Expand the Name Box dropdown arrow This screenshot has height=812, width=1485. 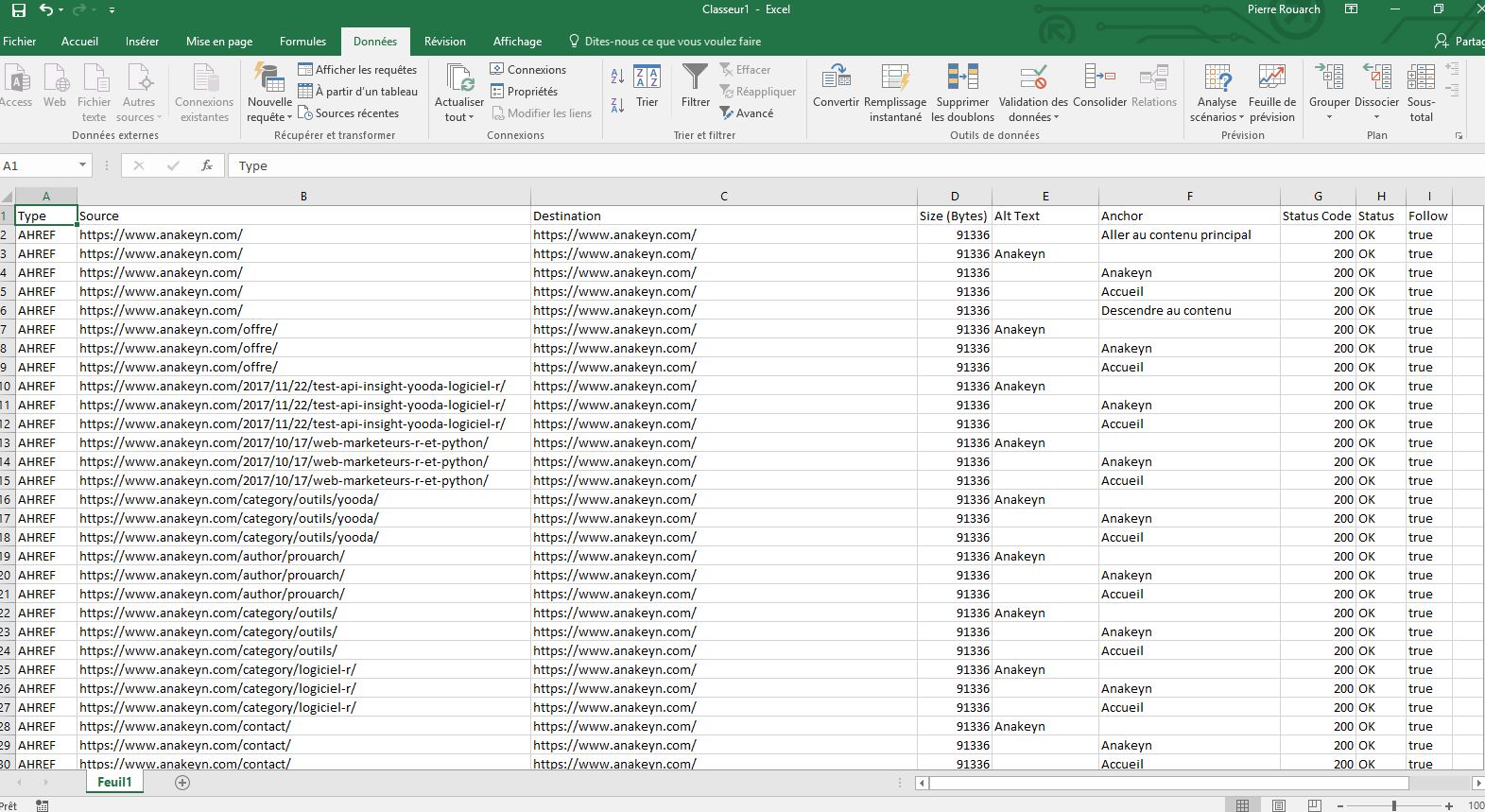[82, 165]
